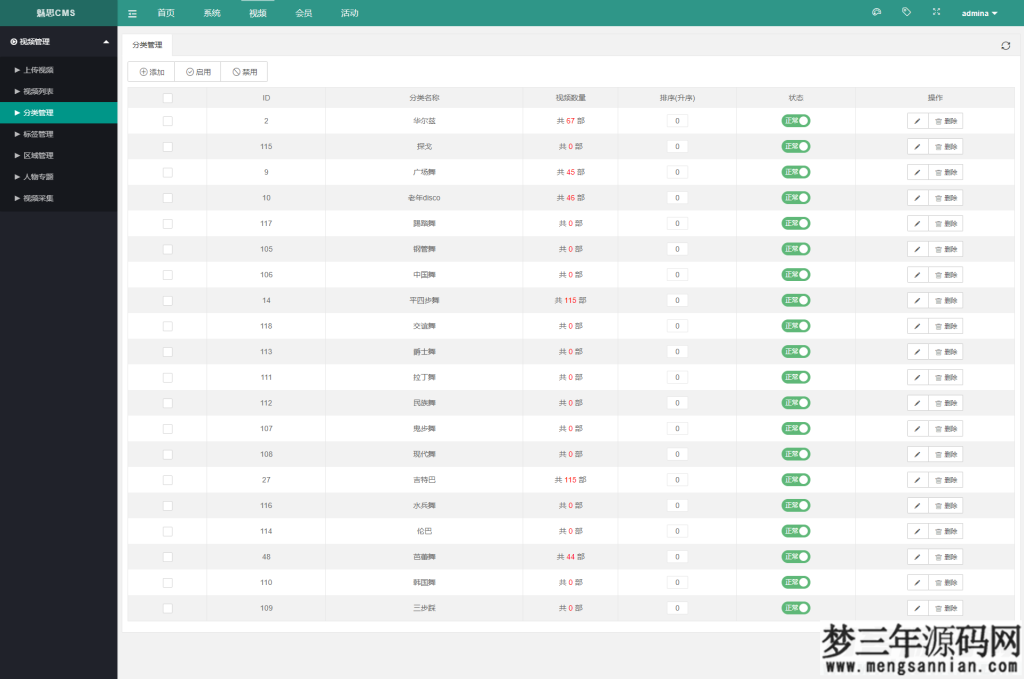Click the 禁用 button
This screenshot has height=679, width=1024.
(244, 72)
